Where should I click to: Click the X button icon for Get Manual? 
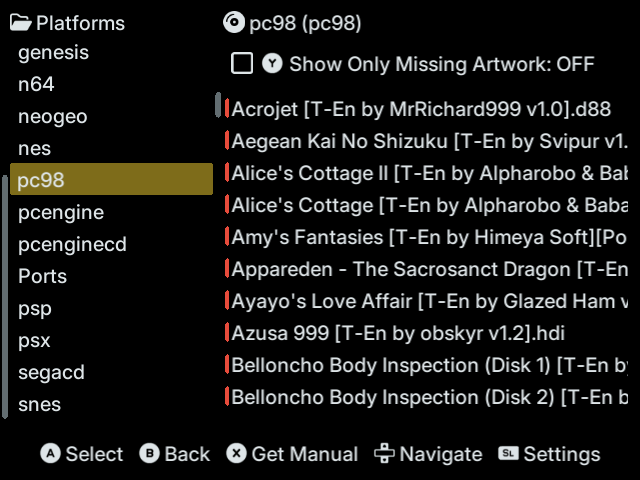236,453
